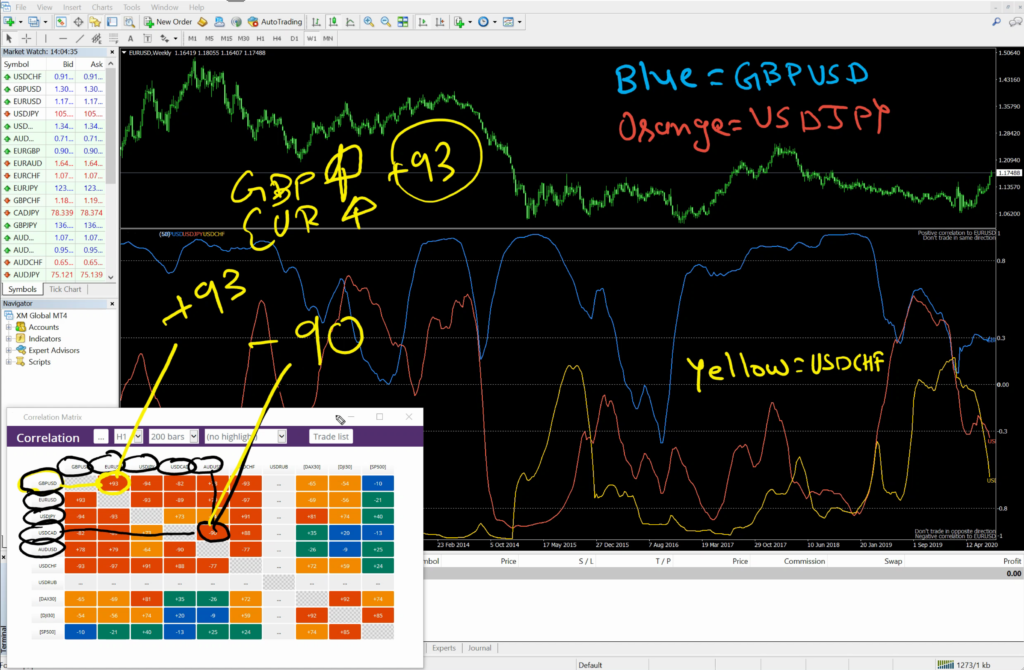Screen dimensions: 1024x670
Task: Switch to the Tick Chart tab
Action: click(65, 289)
